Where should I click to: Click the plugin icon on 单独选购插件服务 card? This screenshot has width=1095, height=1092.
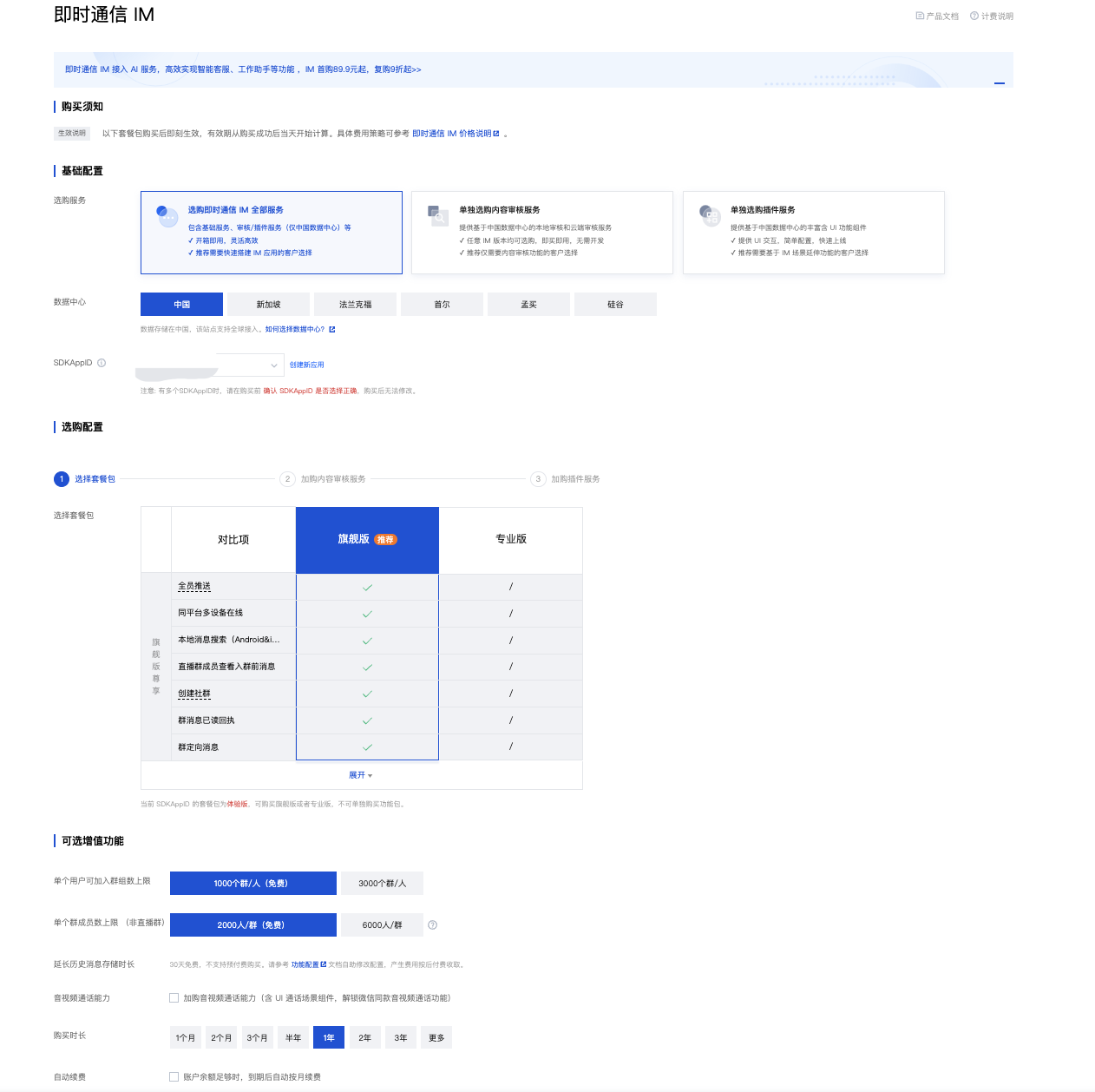point(710,215)
